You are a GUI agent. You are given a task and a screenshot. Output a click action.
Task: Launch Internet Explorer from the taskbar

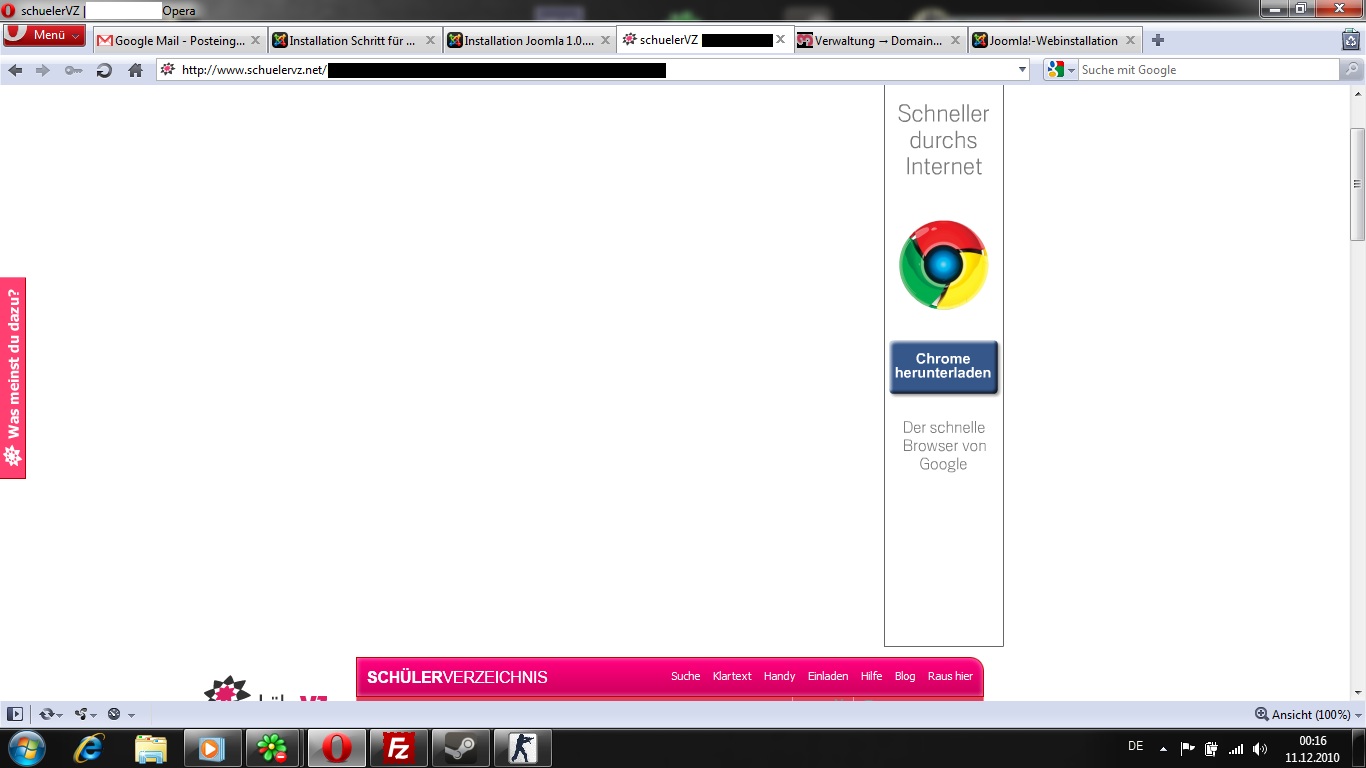tap(88, 748)
